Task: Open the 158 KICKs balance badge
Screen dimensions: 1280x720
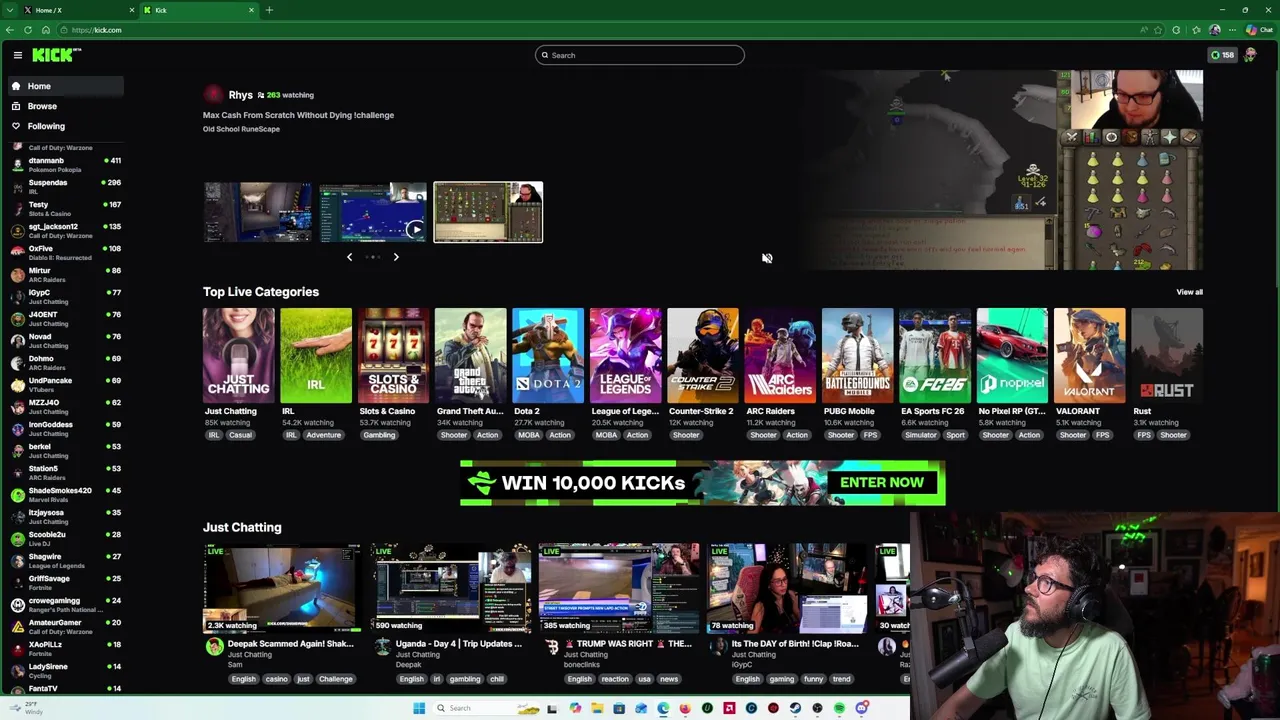Action: (1222, 55)
